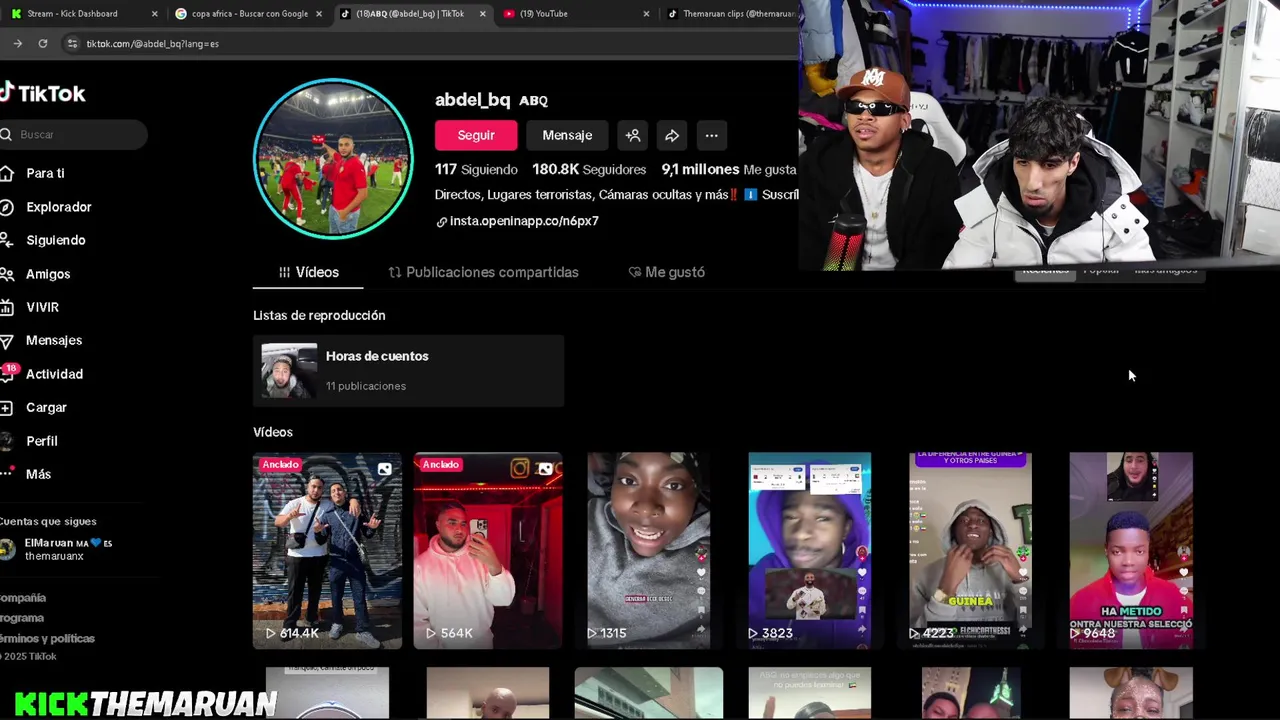Image resolution: width=1280 pixels, height=720 pixels.
Task: Click Términos y políticas footer link
Action: [x=47, y=638]
